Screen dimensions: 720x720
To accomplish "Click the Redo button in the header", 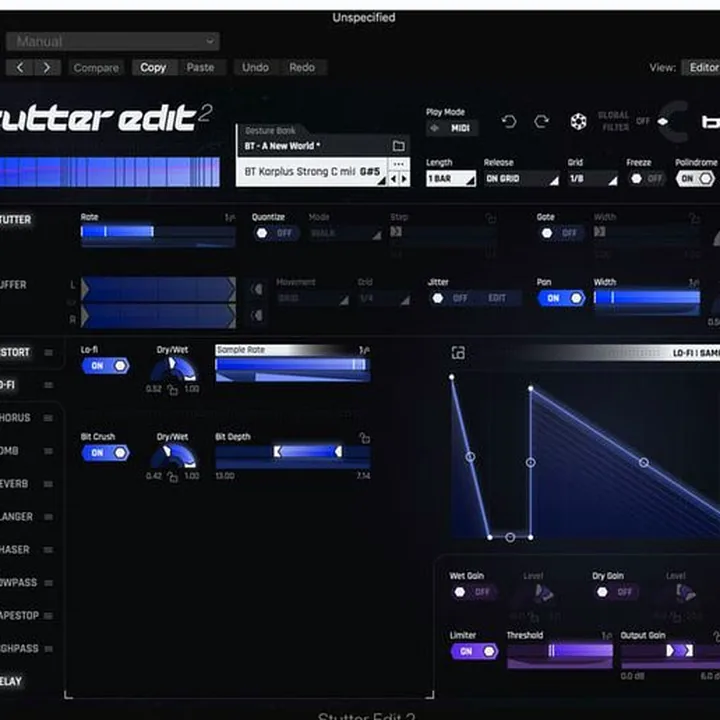I will pyautogui.click(x=302, y=68).
